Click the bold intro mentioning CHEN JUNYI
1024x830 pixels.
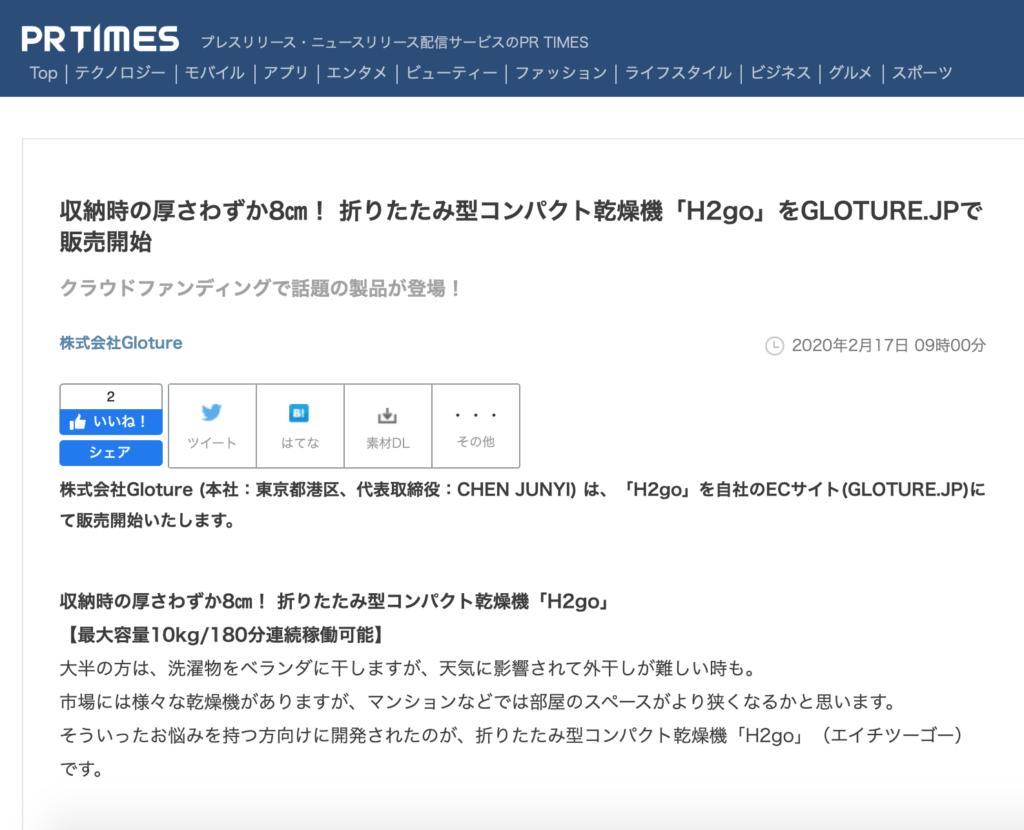[x=522, y=505]
